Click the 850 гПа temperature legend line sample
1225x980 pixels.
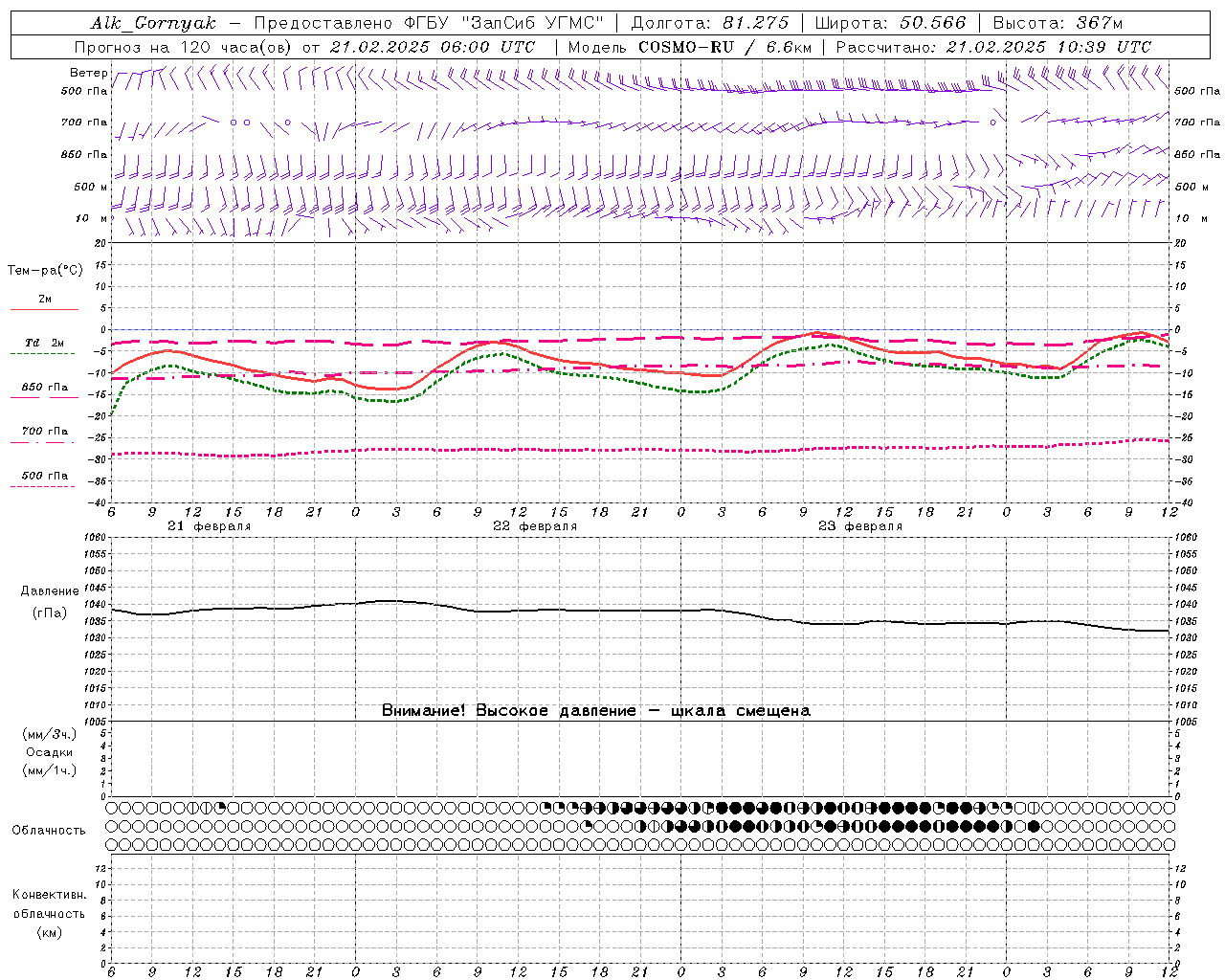44,397
